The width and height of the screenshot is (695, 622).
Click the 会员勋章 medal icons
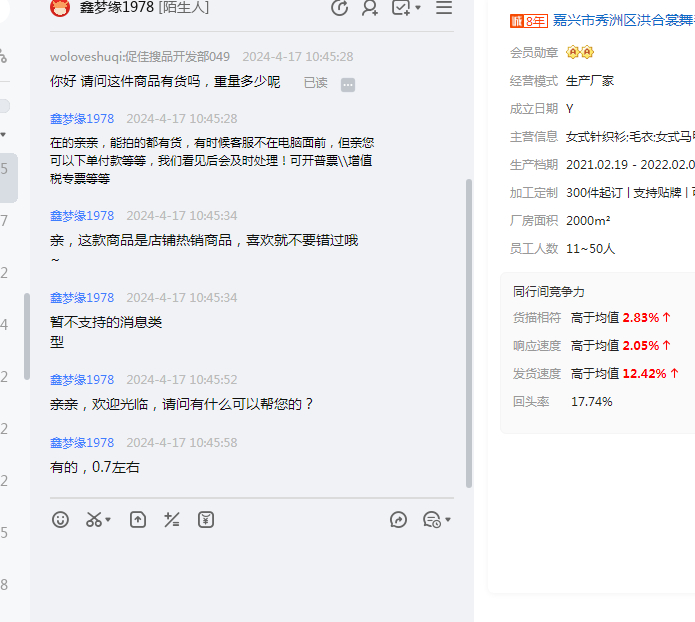coord(580,52)
